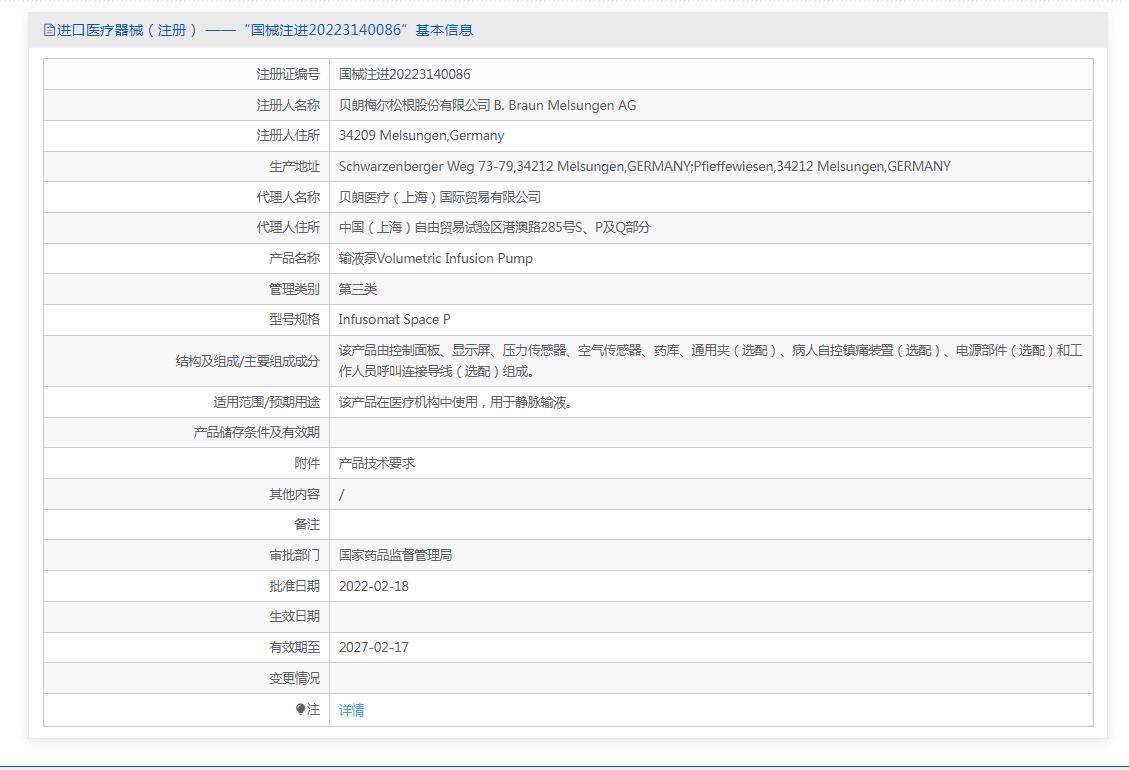This screenshot has width=1129, height=770.
Task: Click the document icon in header title
Action: pos(49,30)
